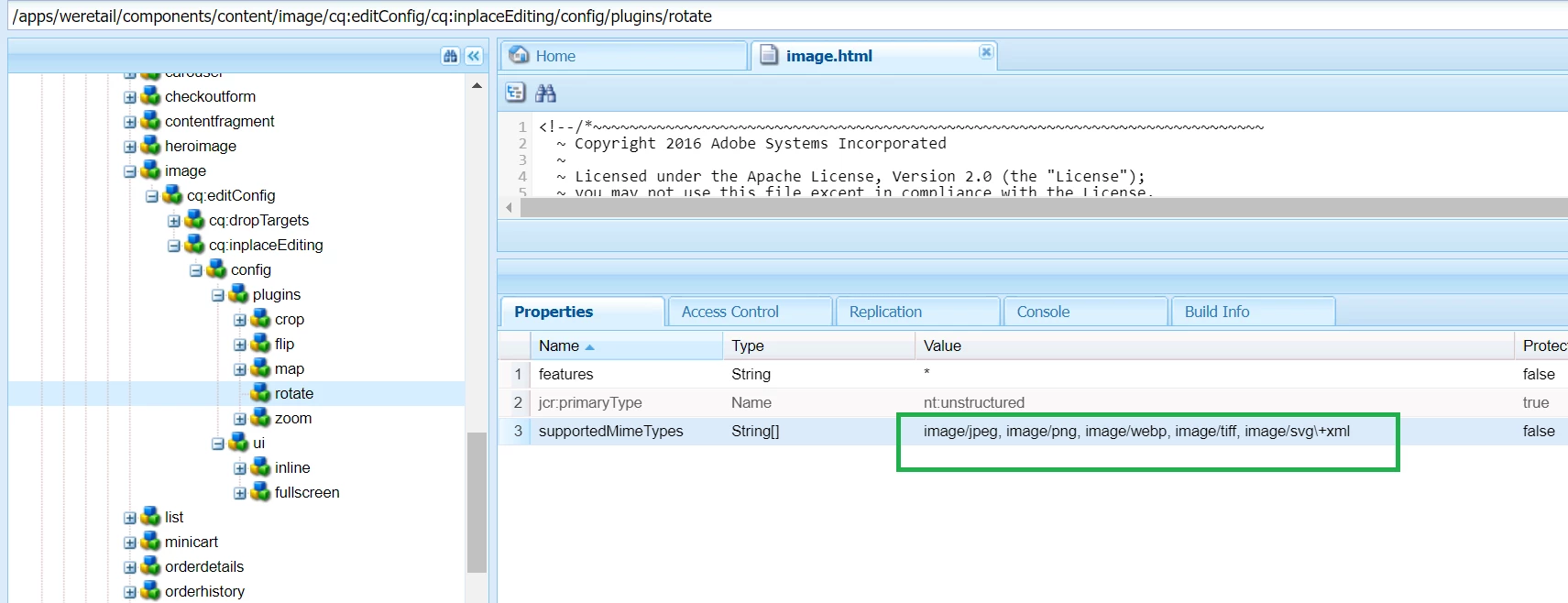Expand the crop tree node

[240, 320]
